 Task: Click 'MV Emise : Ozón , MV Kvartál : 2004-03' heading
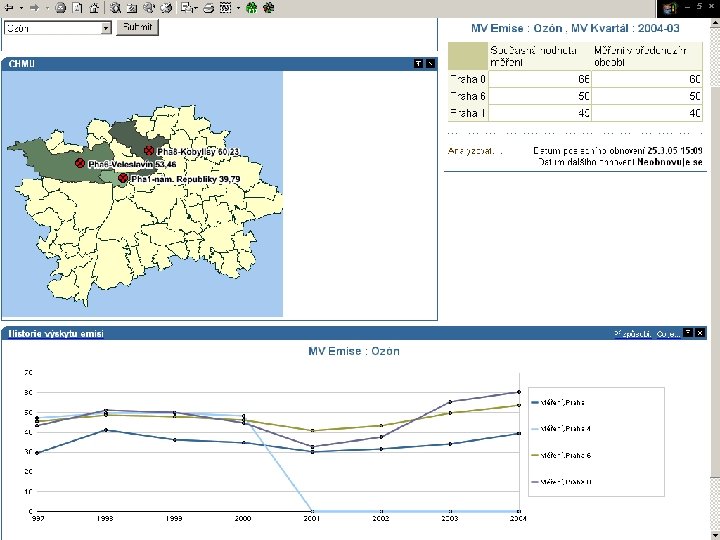pyautogui.click(x=575, y=28)
